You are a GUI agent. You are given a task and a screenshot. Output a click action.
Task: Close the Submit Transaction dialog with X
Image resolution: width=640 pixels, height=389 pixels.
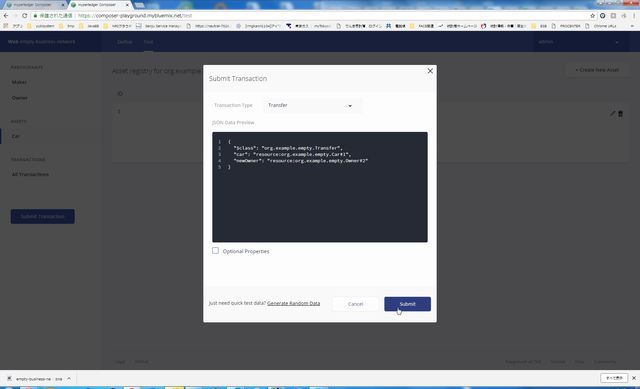(430, 71)
